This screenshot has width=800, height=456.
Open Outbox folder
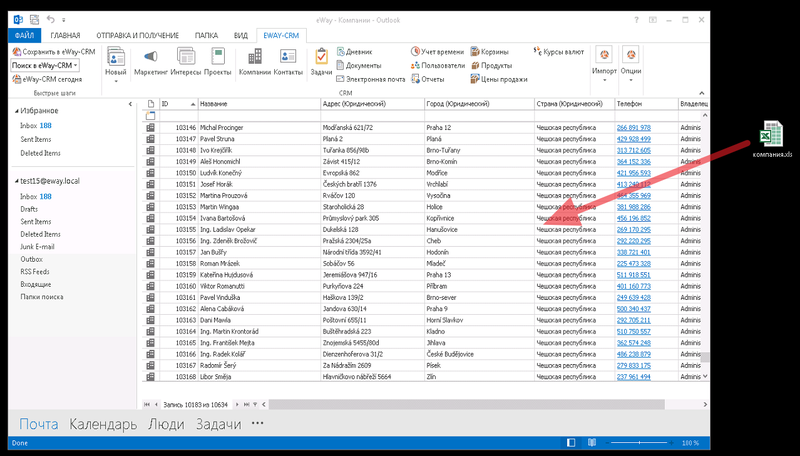click(31, 259)
